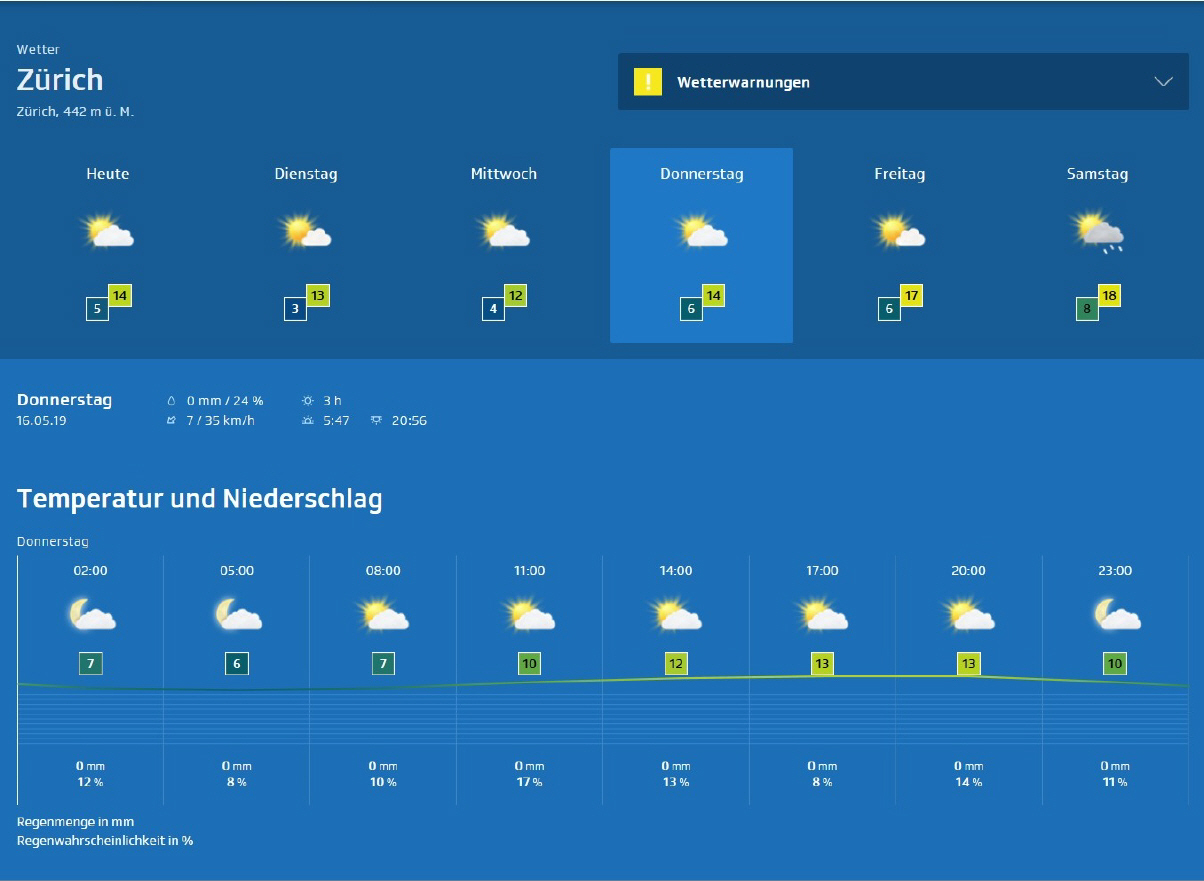Click the sunrise icon beside 5:47
Image resolution: width=1204 pixels, height=881 pixels.
(308, 421)
